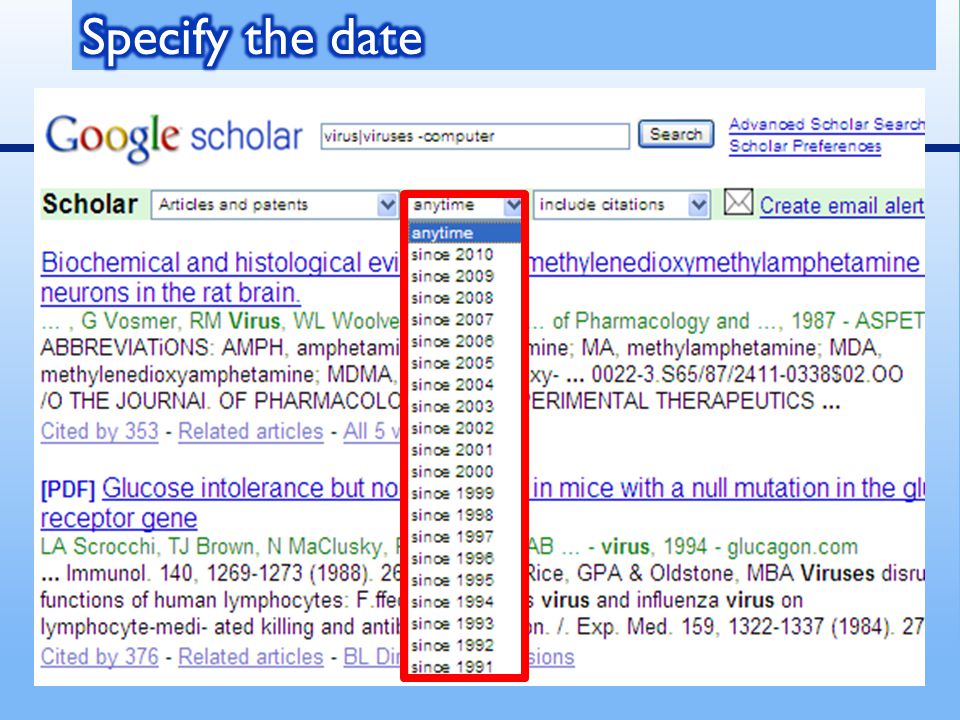Click the BL Direct link
This screenshot has width=960, height=720.
click(x=372, y=657)
